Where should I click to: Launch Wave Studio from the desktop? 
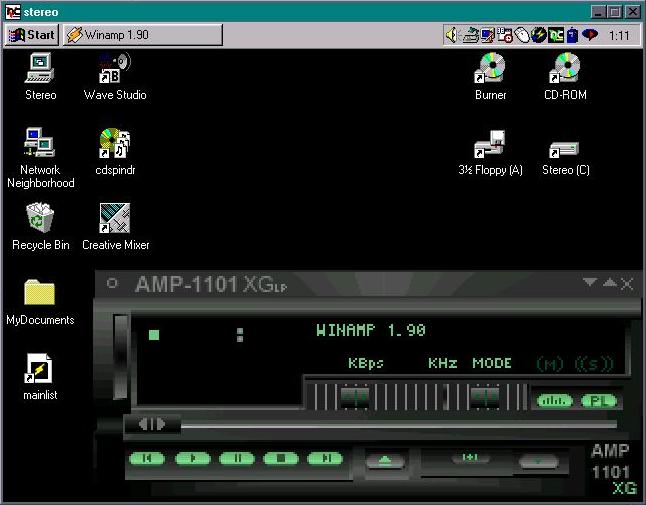click(x=115, y=77)
